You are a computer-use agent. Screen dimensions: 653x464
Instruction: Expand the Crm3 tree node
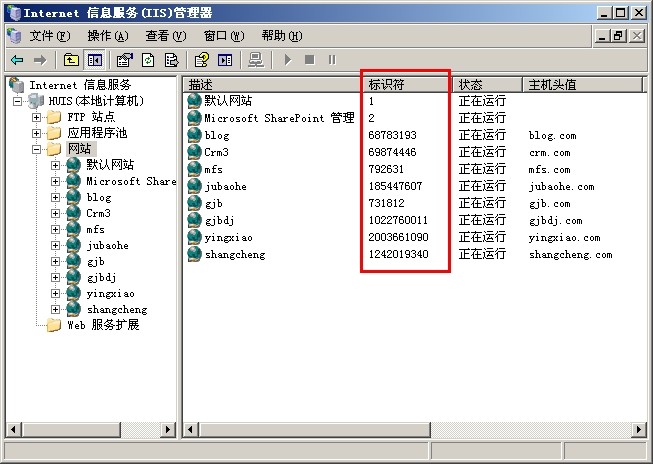pos(55,213)
